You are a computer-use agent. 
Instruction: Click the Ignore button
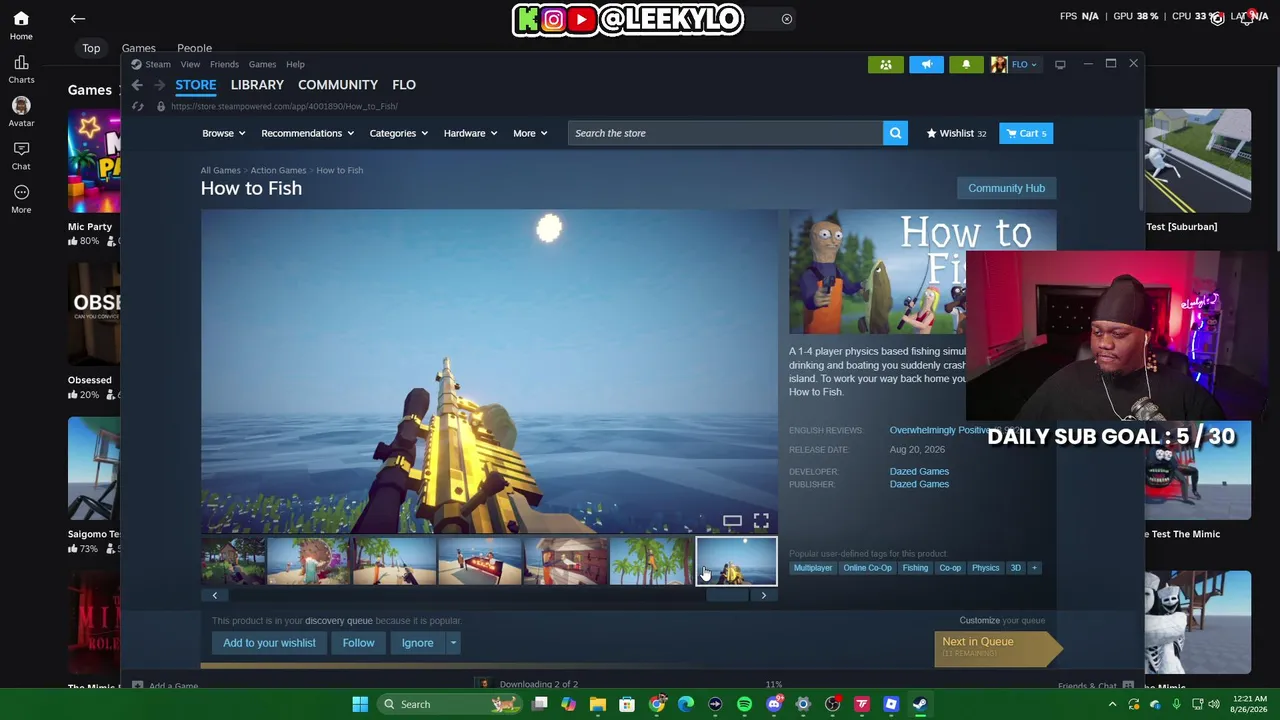418,643
